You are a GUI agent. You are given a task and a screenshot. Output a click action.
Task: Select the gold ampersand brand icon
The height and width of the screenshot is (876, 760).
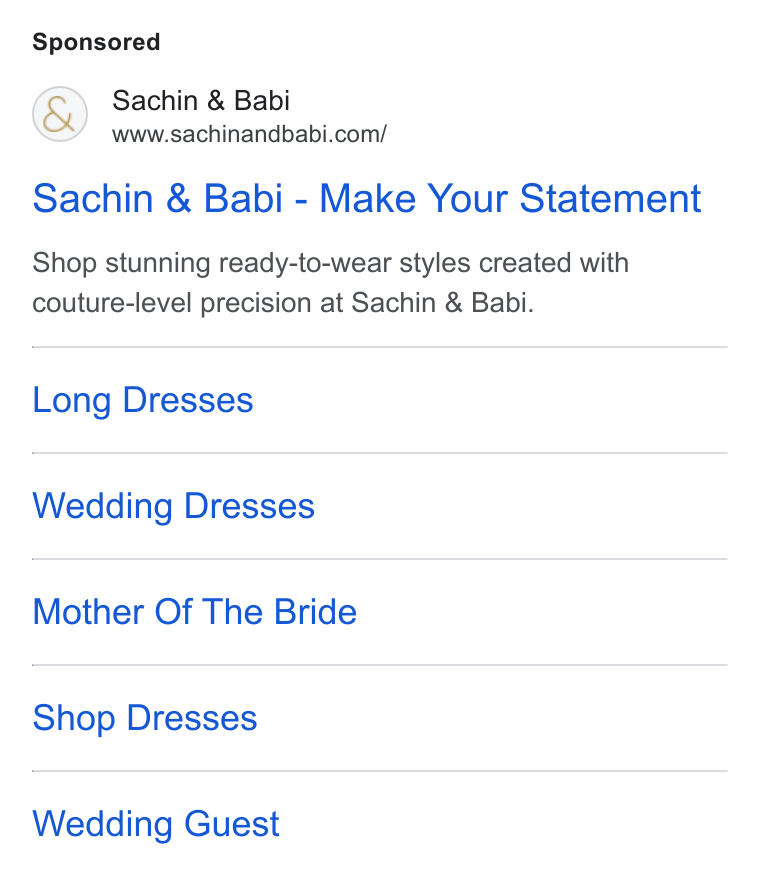60,114
